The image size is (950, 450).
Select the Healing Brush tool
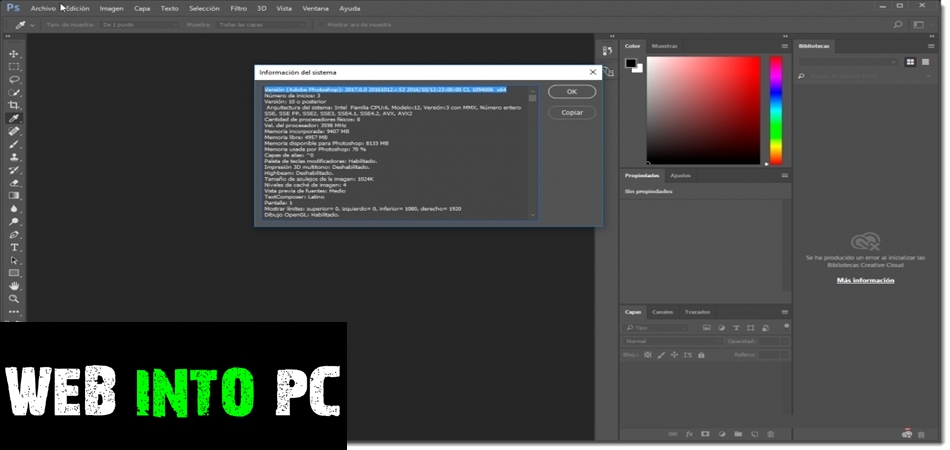pyautogui.click(x=14, y=131)
